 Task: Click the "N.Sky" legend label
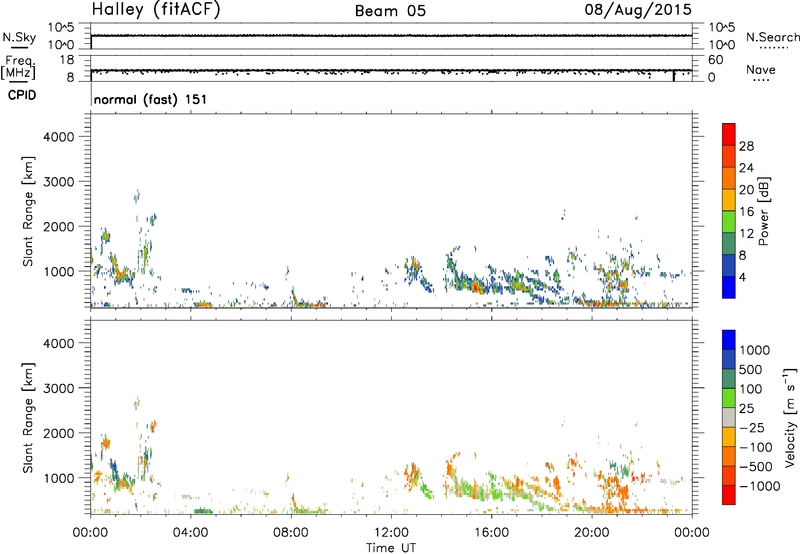click(x=19, y=37)
